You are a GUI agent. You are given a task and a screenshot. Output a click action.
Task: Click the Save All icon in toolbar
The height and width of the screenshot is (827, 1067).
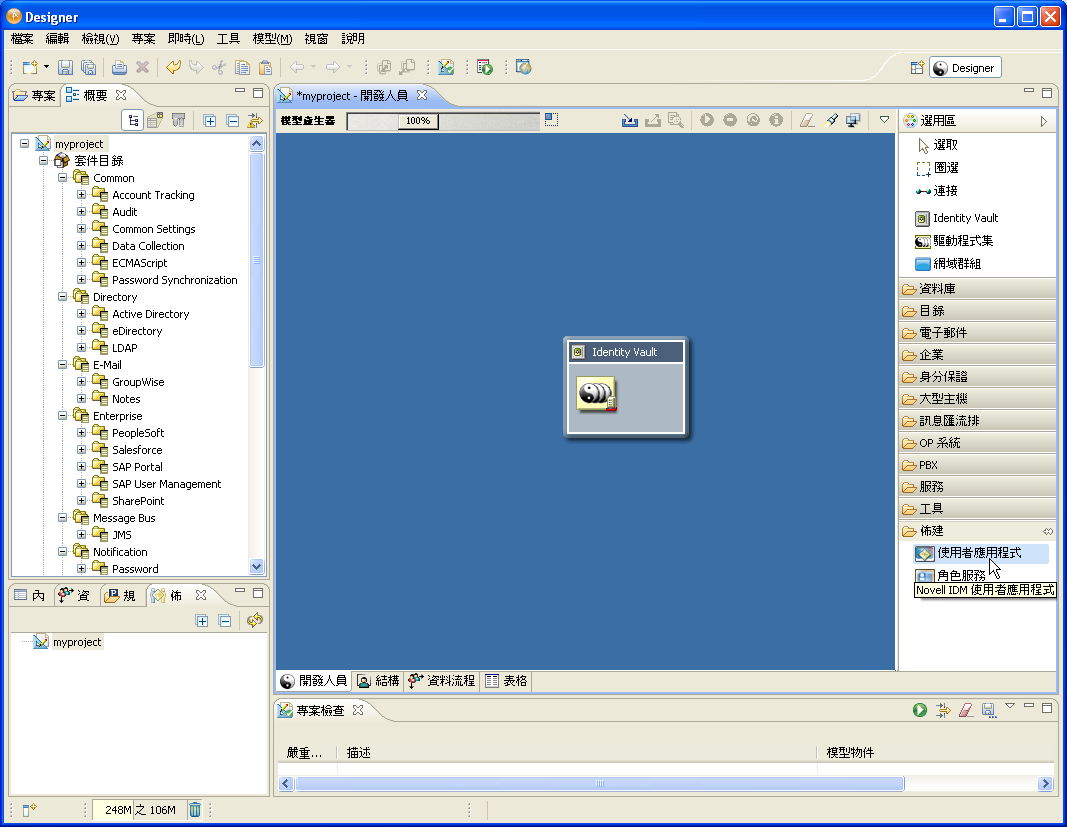[x=88, y=67]
